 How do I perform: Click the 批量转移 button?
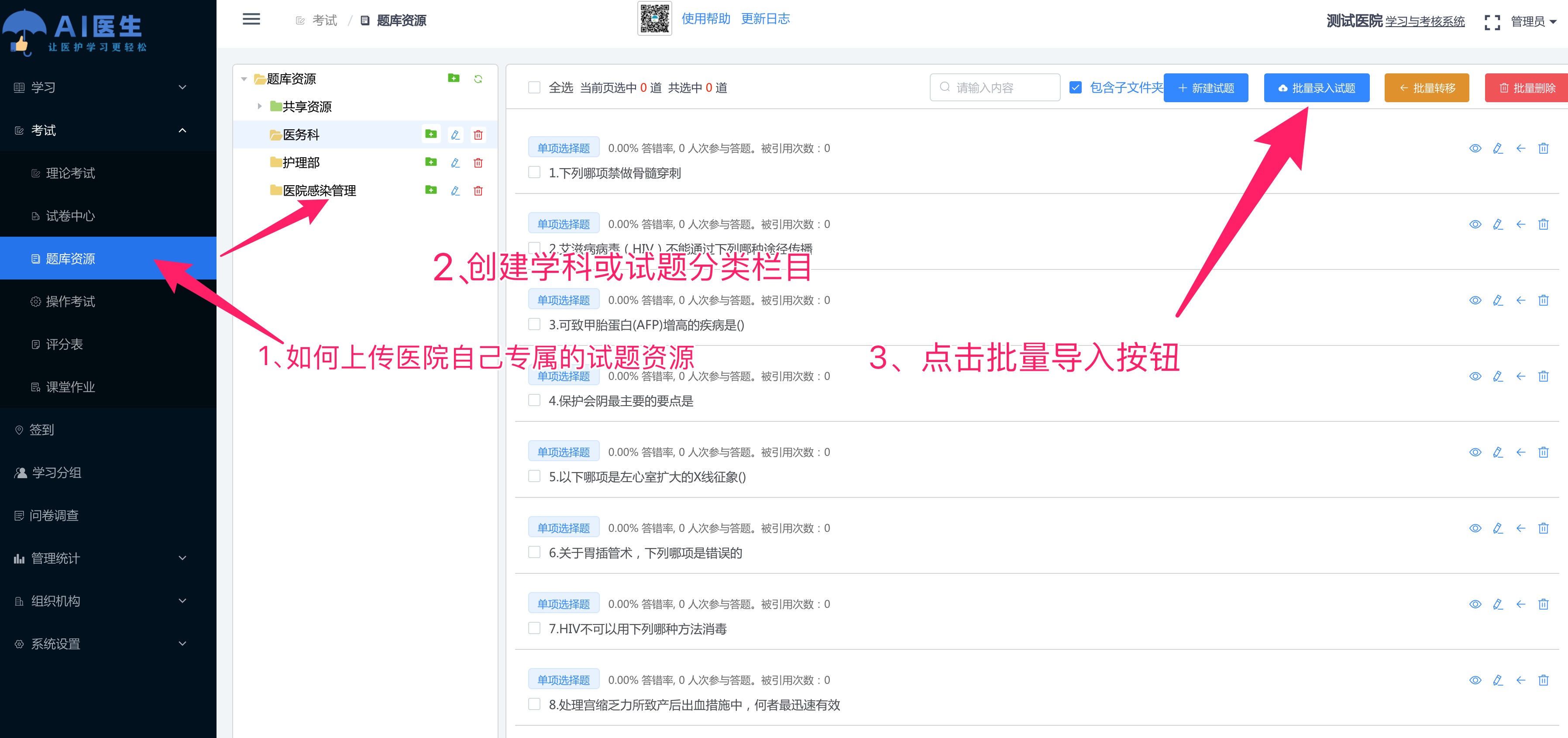[1426, 88]
